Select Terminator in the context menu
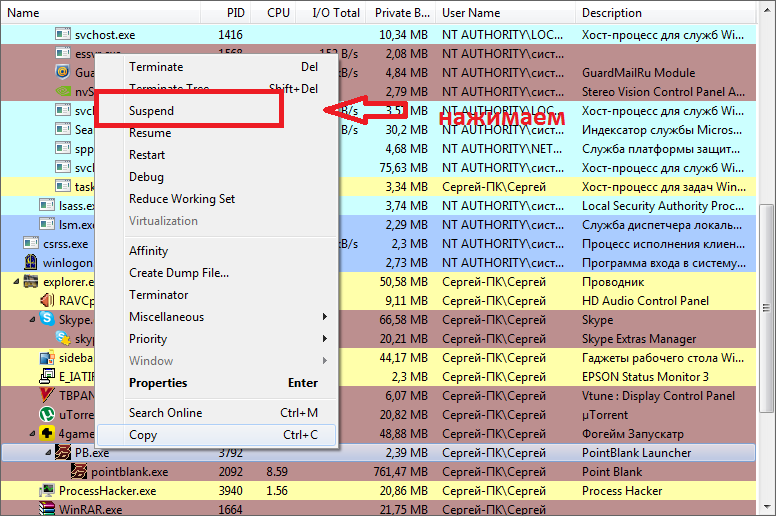776x516 pixels. pyautogui.click(x=218, y=295)
